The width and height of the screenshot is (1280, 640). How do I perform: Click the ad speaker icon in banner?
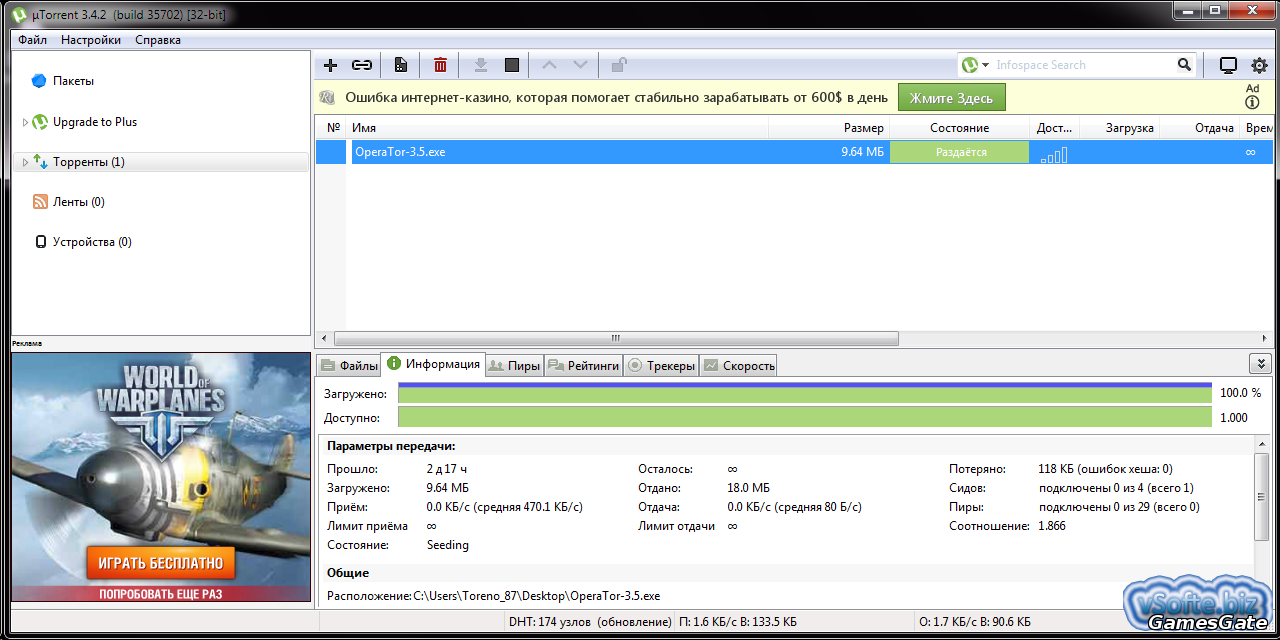pyautogui.click(x=327, y=98)
